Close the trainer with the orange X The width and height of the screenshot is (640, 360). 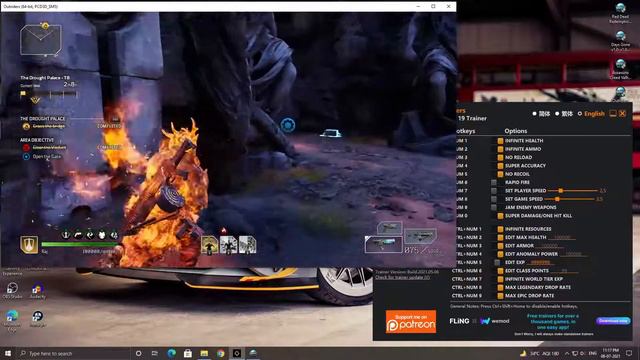coord(622,113)
